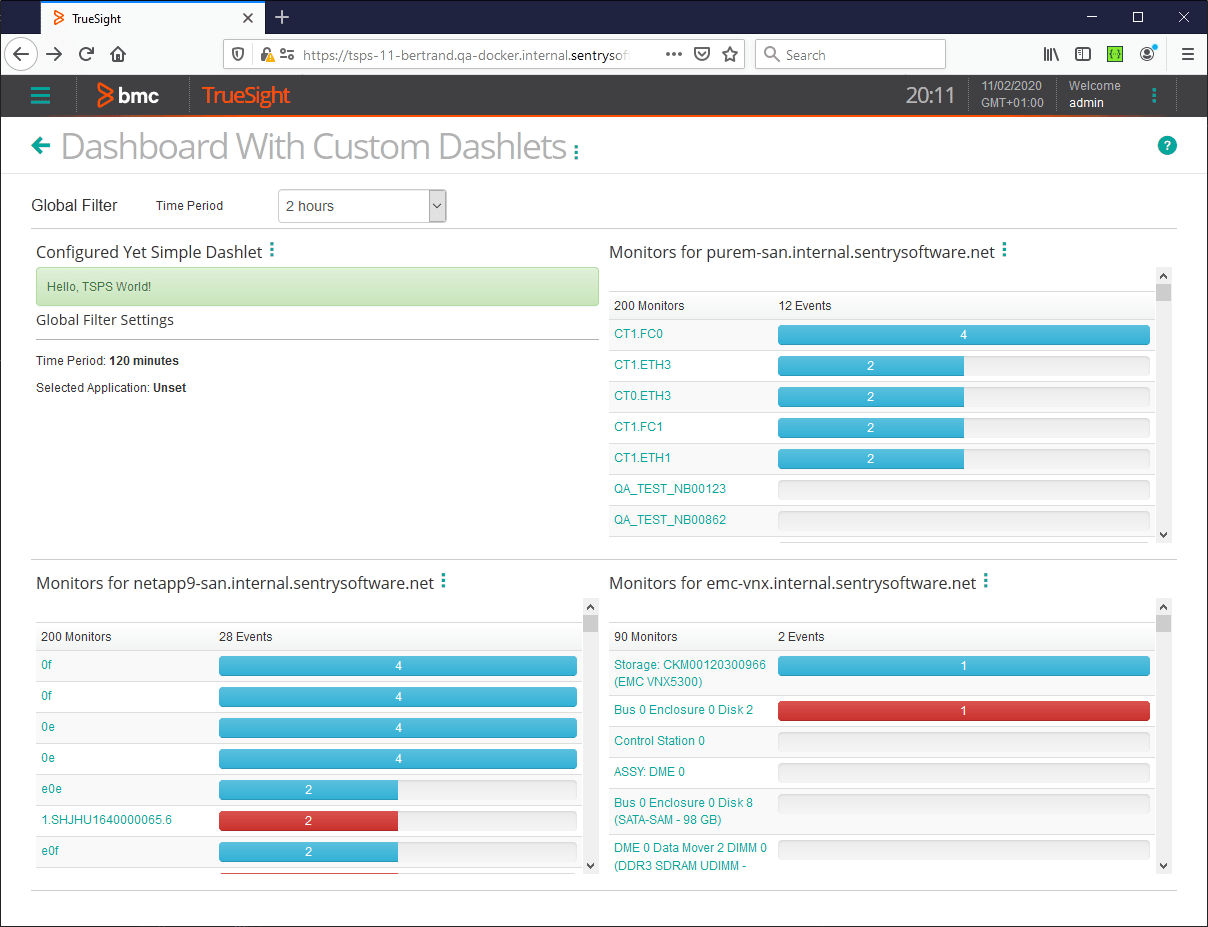Open netapp9-san monitors dashlet options menu
Screen dimensions: 1208x927
coord(443,581)
